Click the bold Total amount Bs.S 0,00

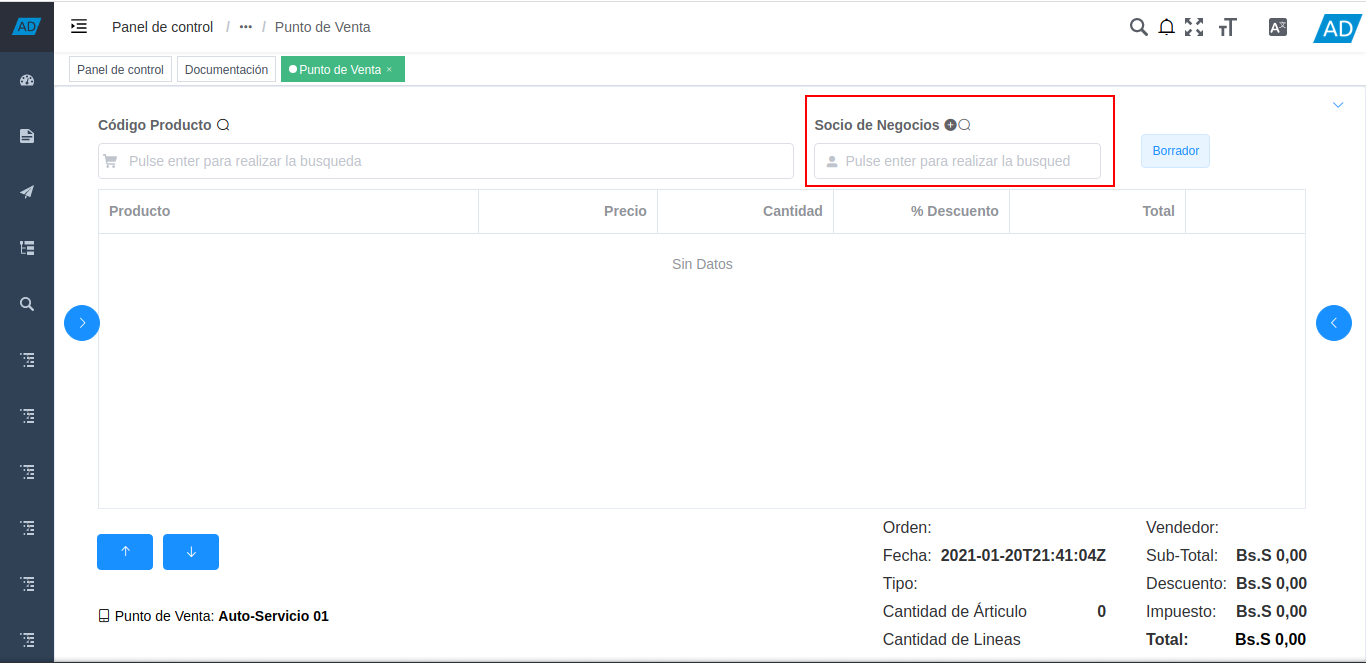coord(1270,639)
